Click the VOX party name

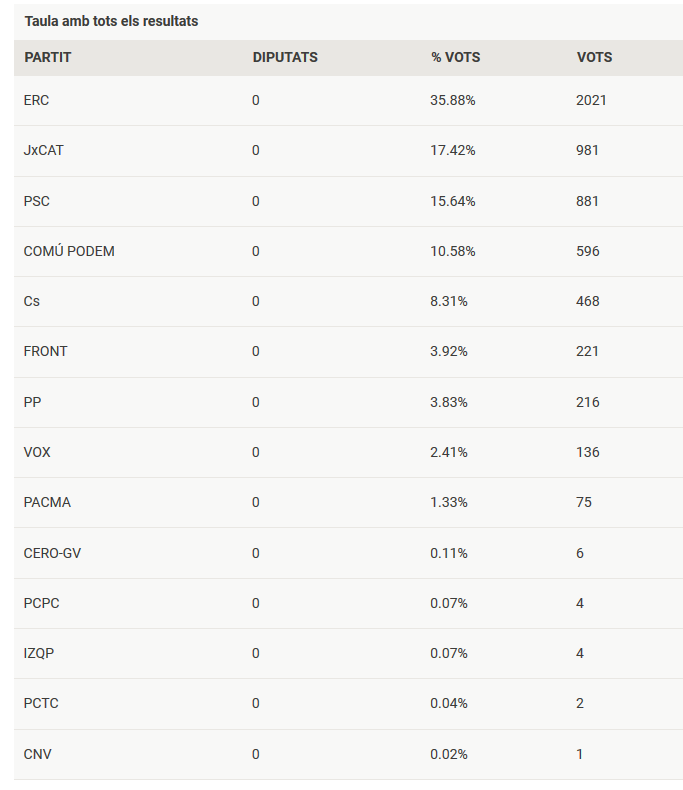click(37, 452)
